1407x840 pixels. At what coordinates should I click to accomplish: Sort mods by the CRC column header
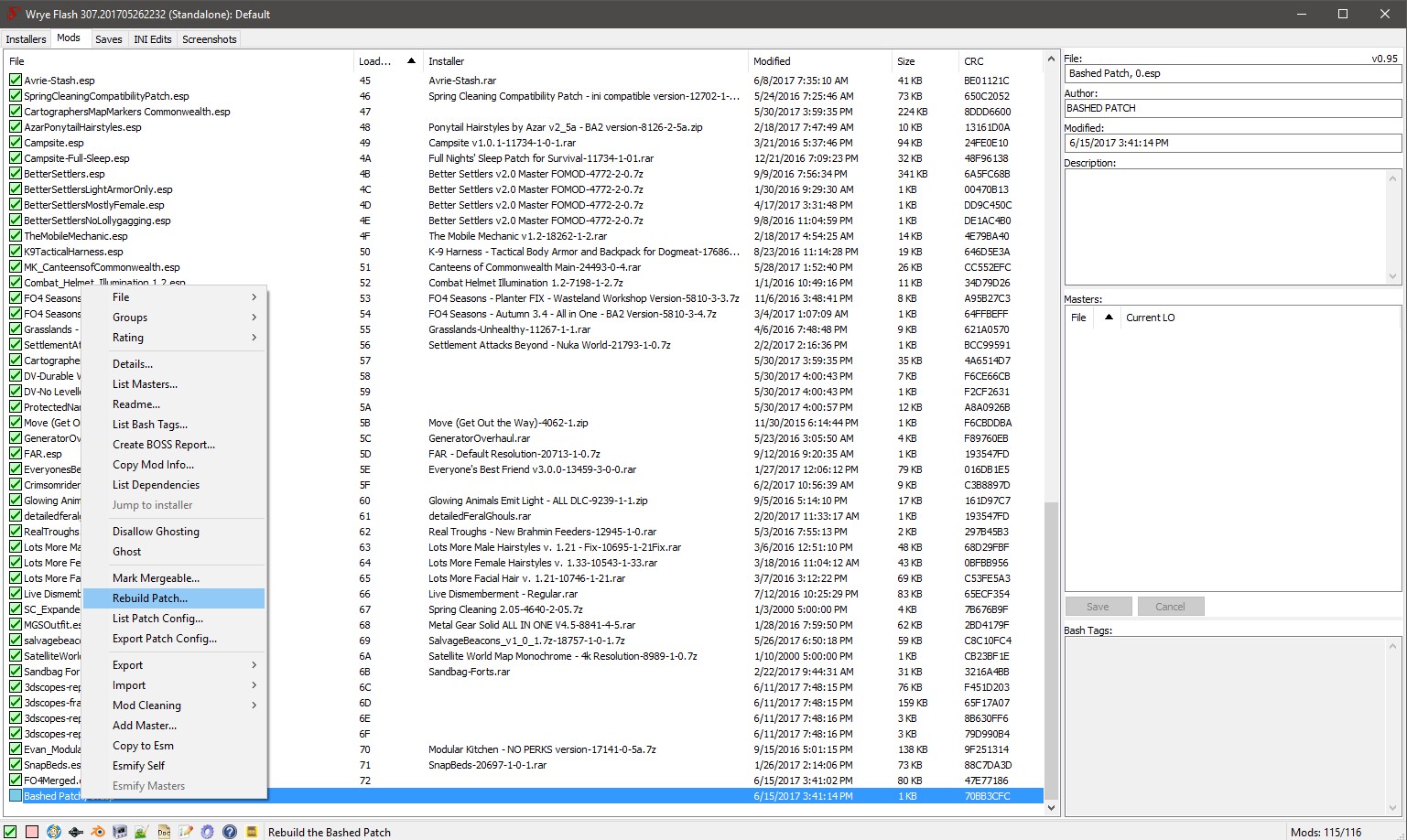pyautogui.click(x=1000, y=61)
